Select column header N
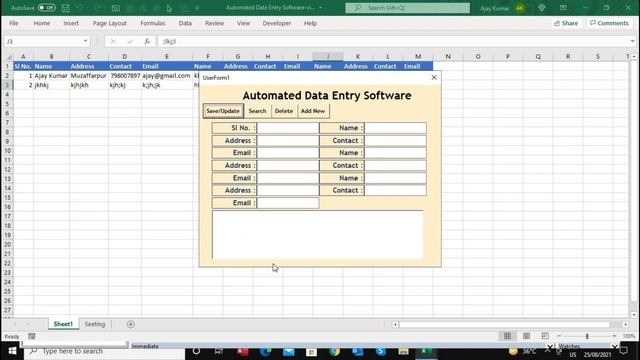 point(448,56)
